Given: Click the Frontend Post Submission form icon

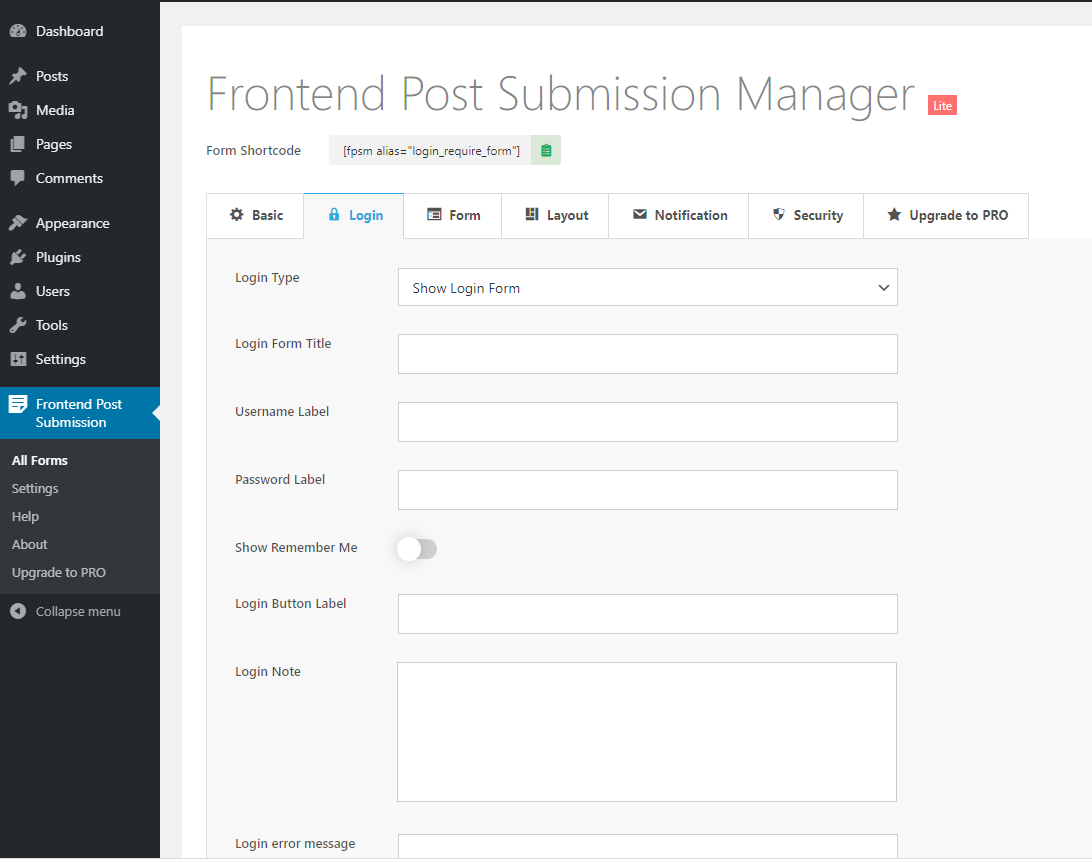Looking at the screenshot, I should pos(18,405).
